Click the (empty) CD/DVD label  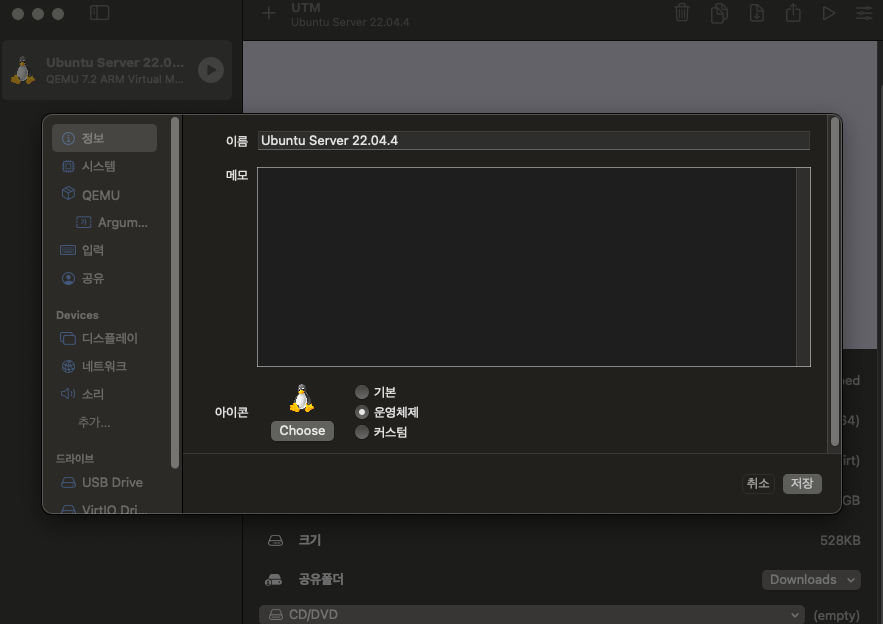coord(836,615)
